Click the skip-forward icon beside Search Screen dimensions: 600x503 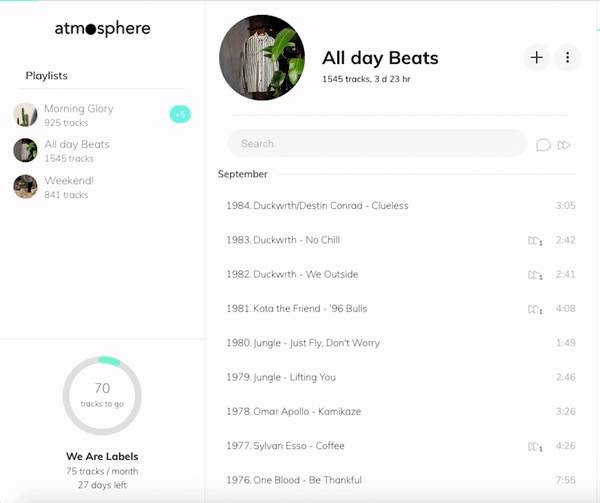coord(564,145)
